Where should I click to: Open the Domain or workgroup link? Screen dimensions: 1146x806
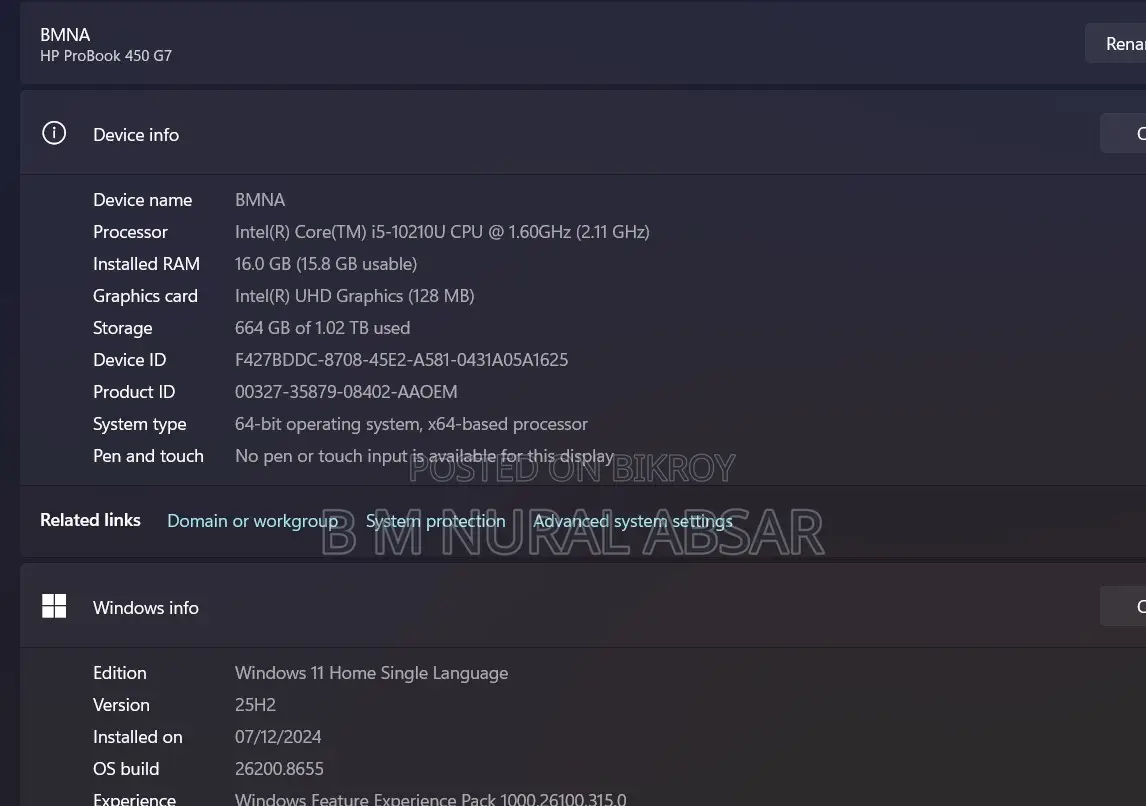252,520
